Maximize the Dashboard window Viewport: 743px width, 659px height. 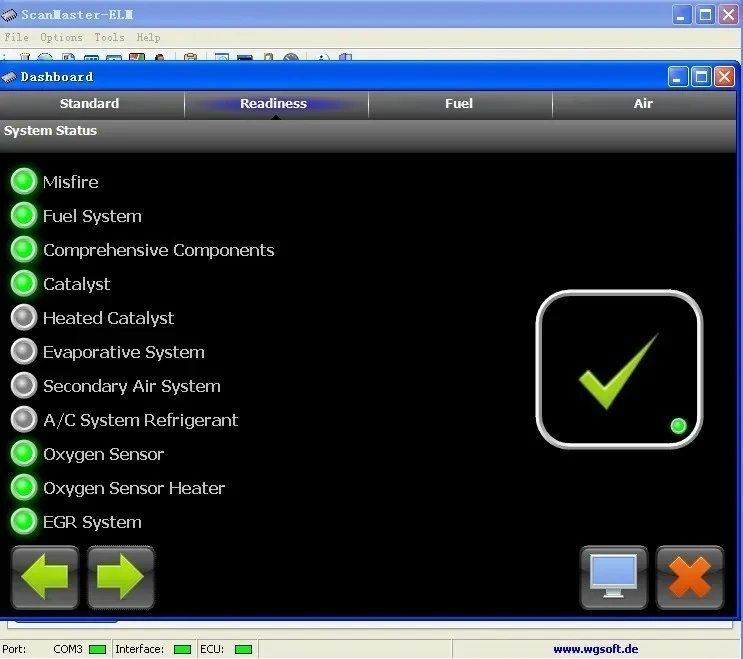[701, 77]
